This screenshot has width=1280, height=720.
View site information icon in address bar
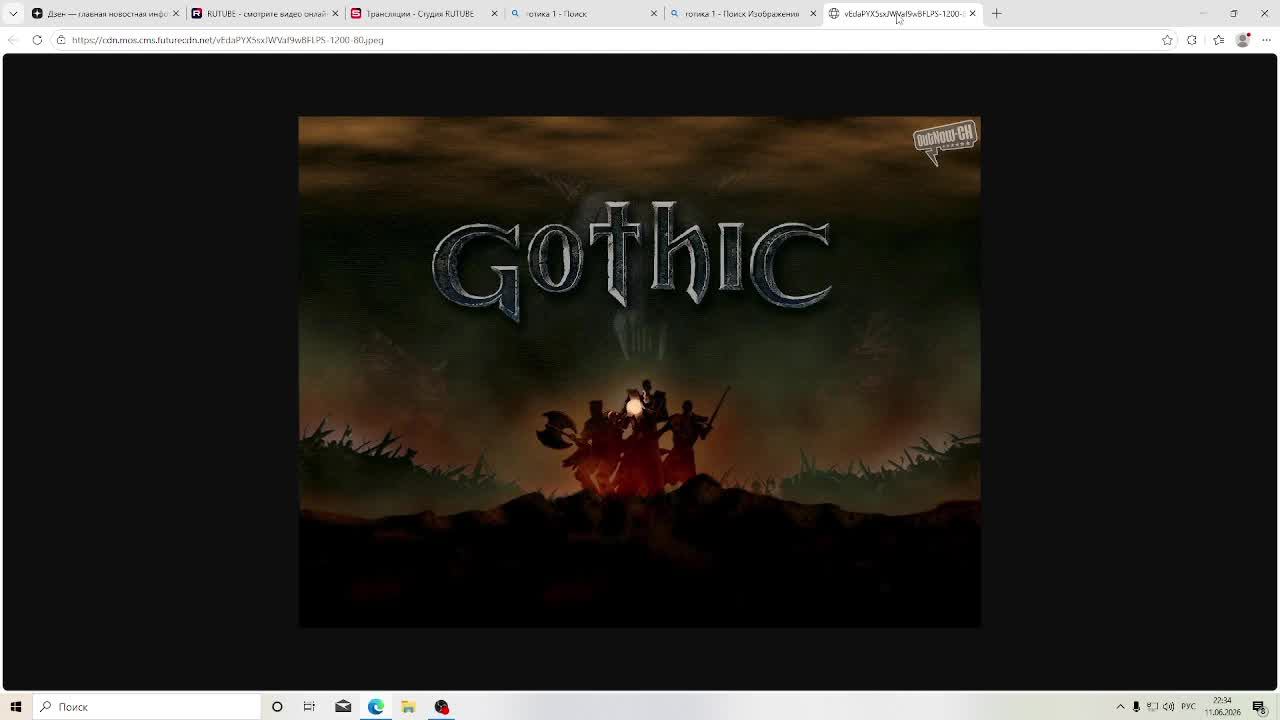[61, 40]
